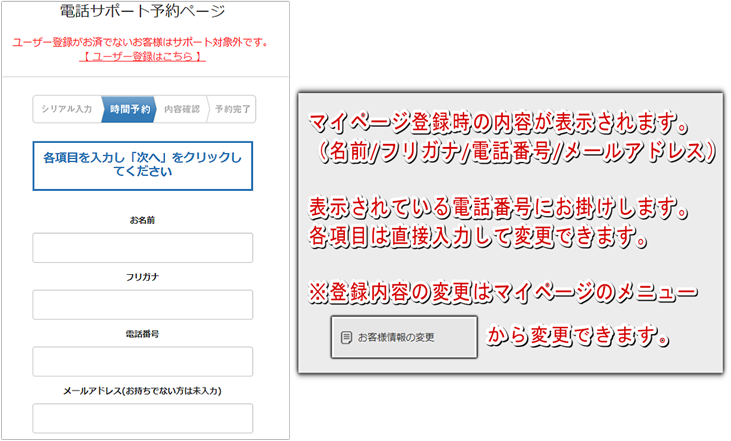Select the 時間予約 step tab

point(129,109)
